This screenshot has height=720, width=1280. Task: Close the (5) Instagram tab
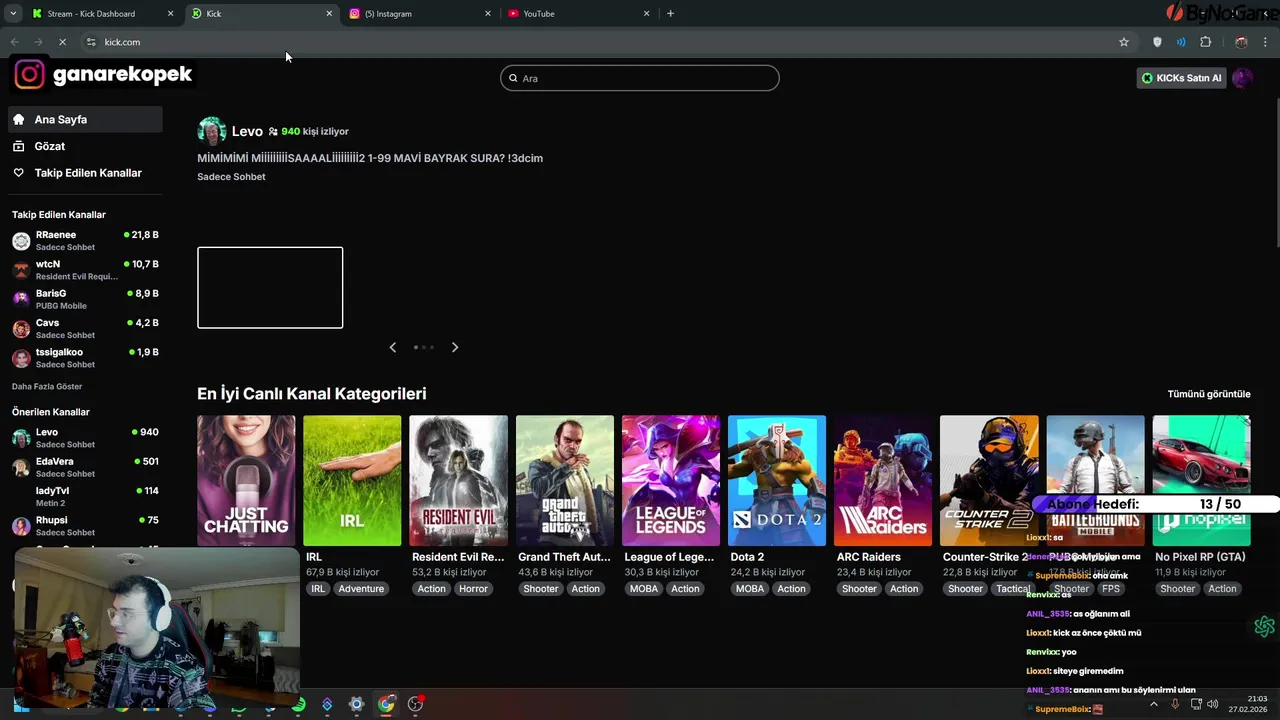488,13
